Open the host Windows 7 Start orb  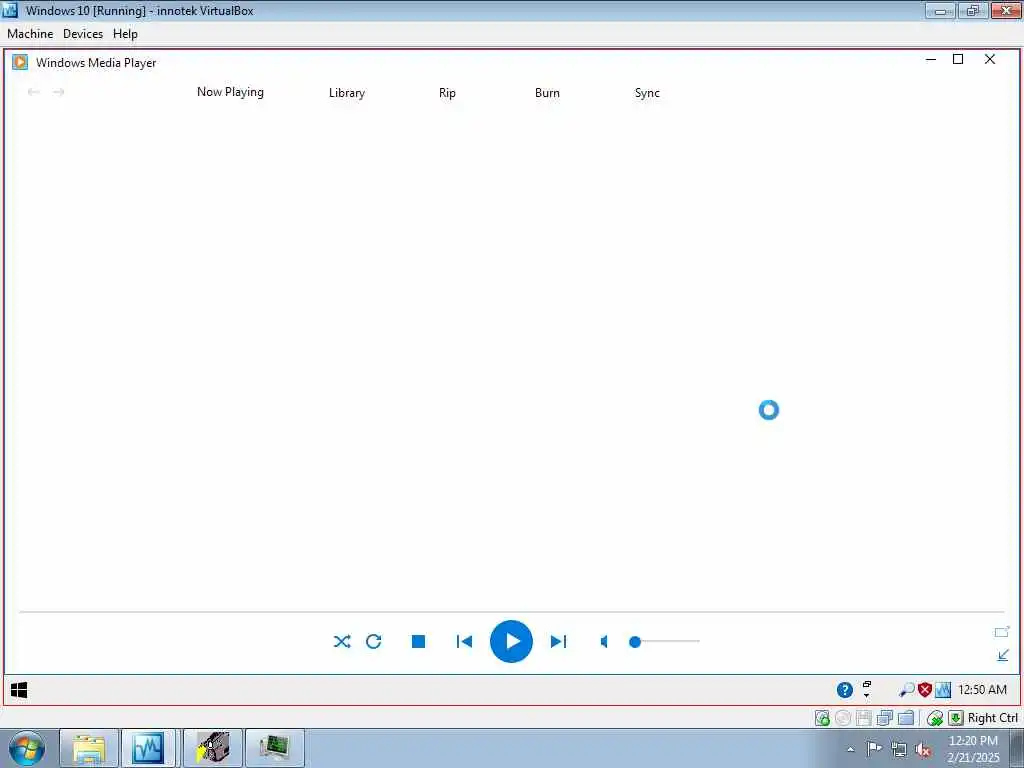(x=27, y=748)
